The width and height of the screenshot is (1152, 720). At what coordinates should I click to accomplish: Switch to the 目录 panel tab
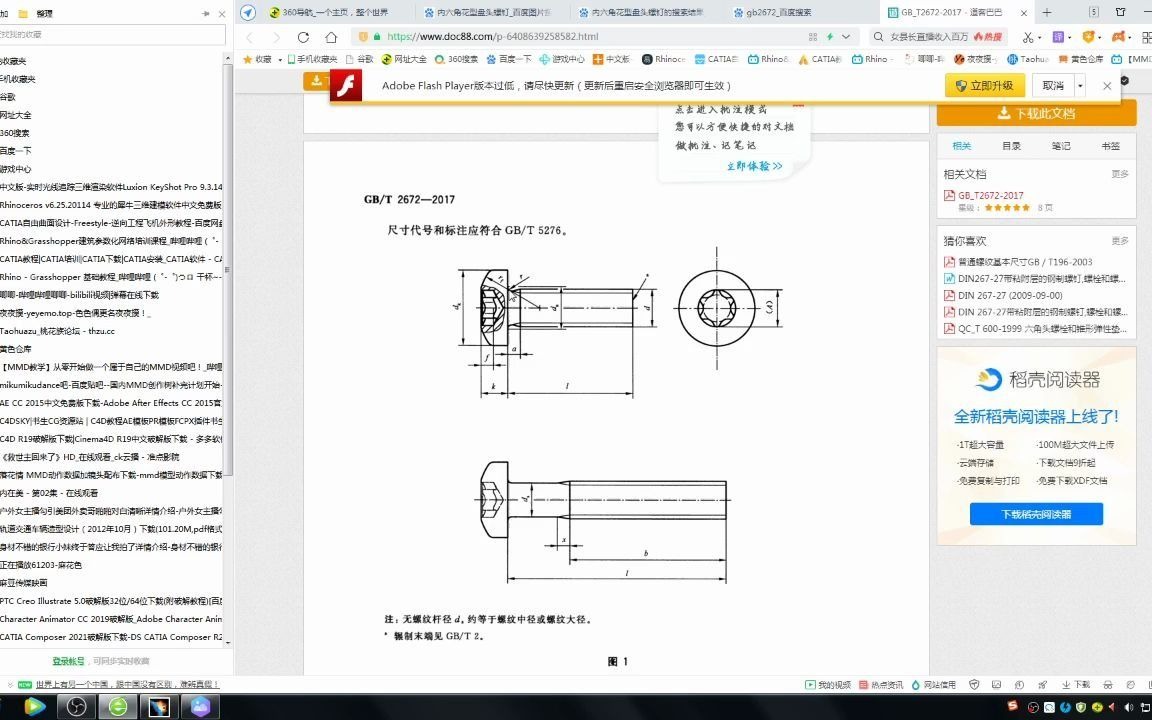[x=1012, y=147]
